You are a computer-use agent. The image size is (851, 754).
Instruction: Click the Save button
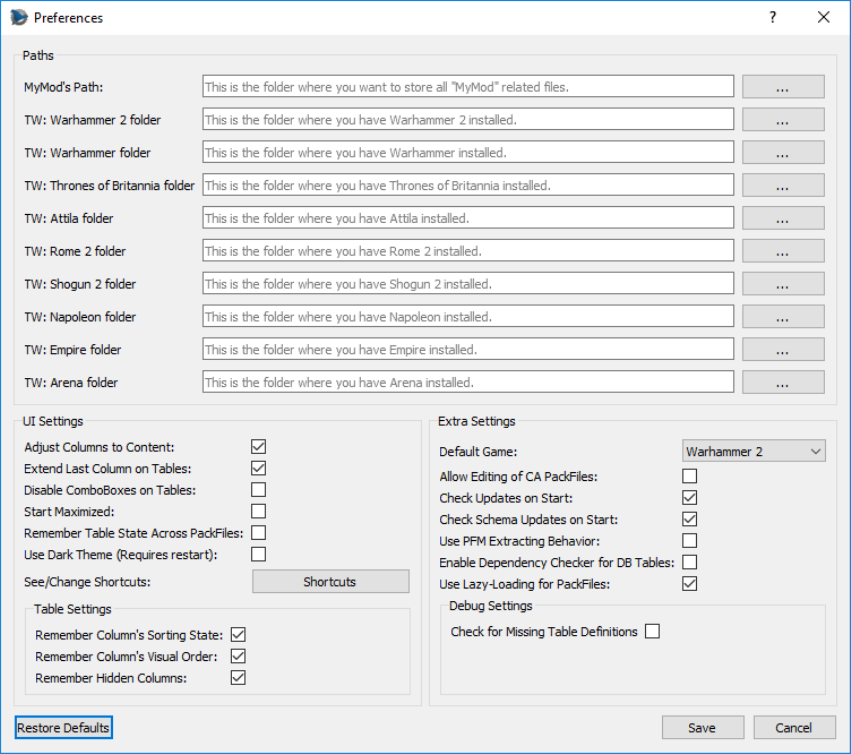[702, 727]
